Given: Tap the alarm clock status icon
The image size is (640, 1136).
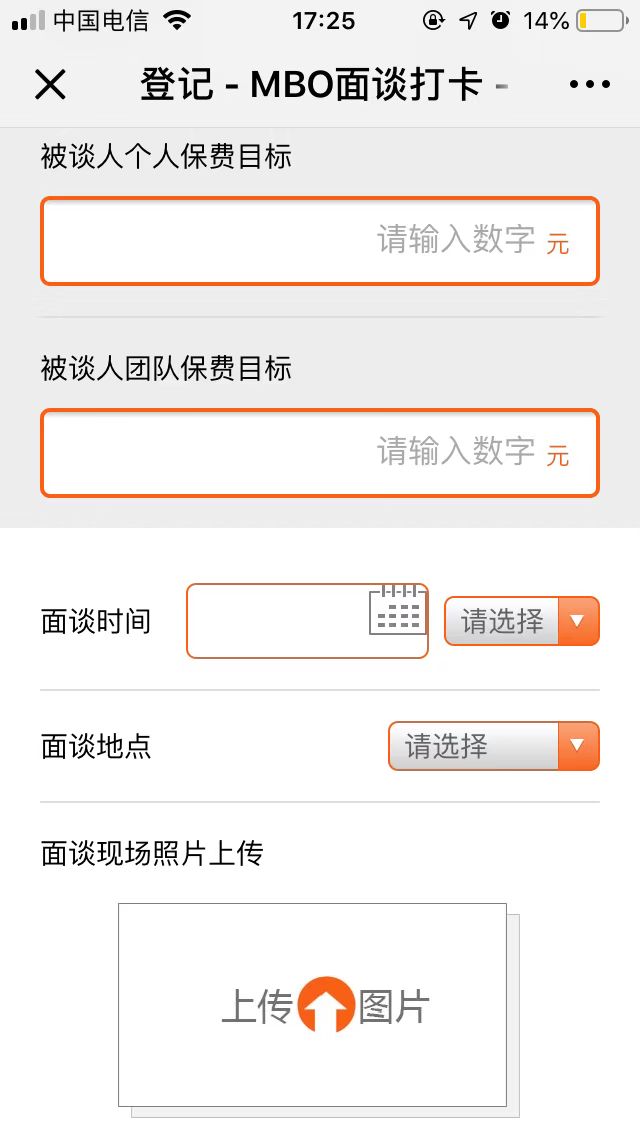Looking at the screenshot, I should 501,21.
